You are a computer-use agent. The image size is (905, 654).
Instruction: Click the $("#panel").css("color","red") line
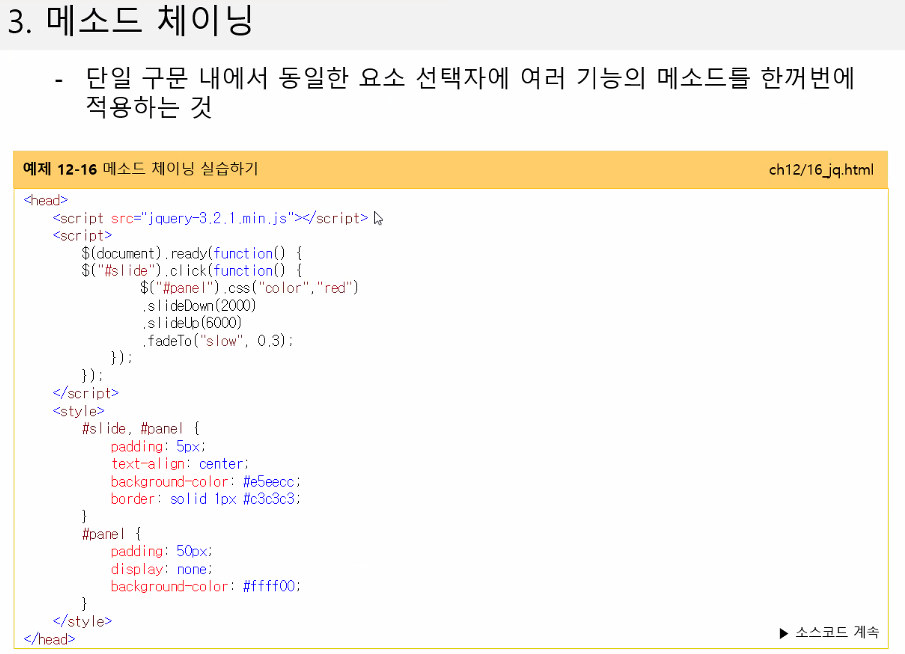point(249,288)
